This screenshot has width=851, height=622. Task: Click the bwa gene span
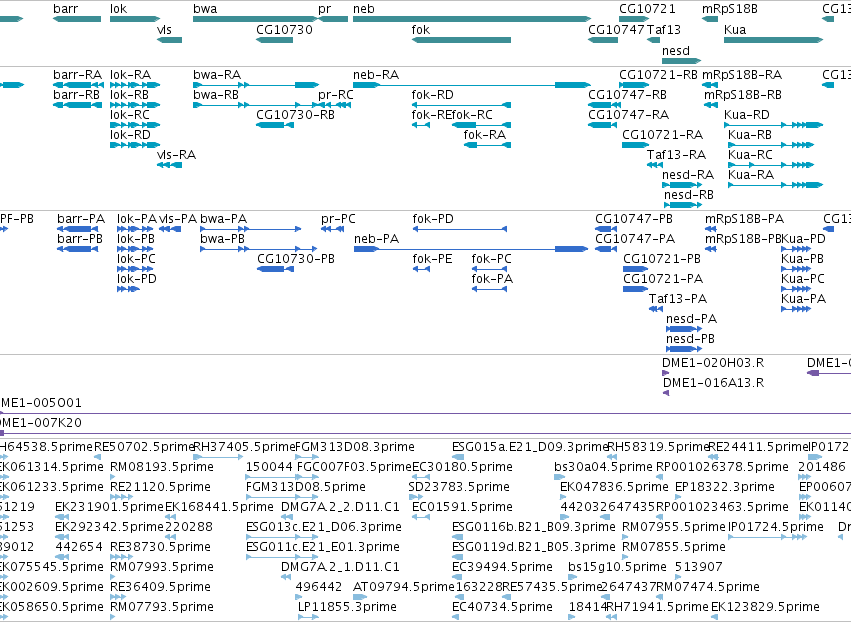(255, 19)
